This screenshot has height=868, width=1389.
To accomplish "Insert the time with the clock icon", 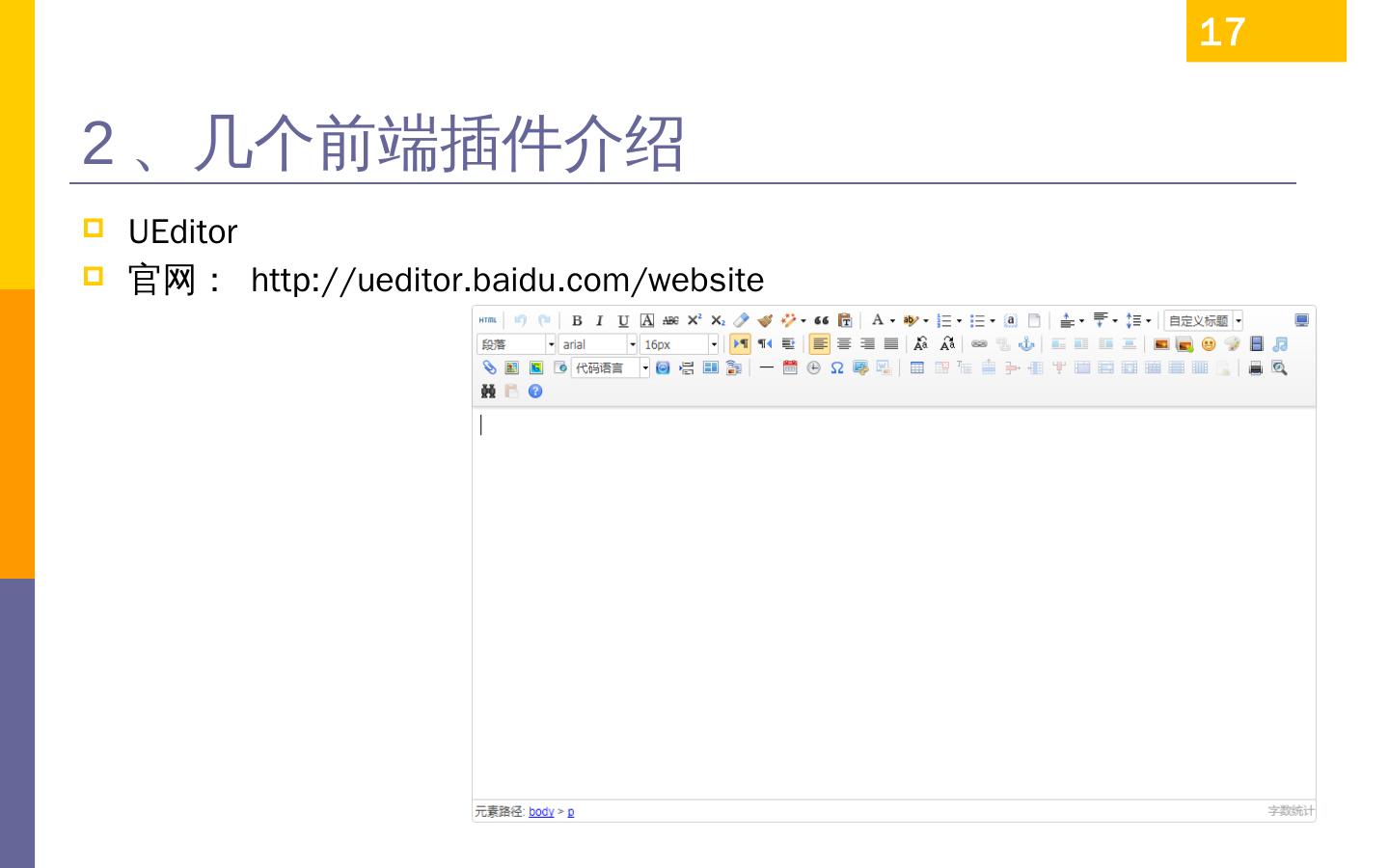I will (x=813, y=367).
